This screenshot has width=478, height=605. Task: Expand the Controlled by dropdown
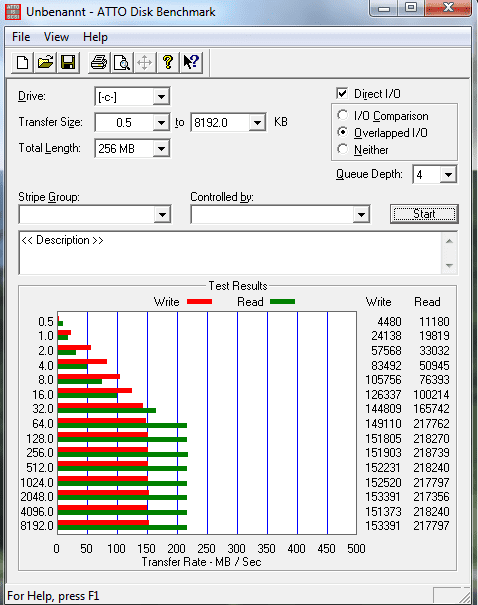361,214
